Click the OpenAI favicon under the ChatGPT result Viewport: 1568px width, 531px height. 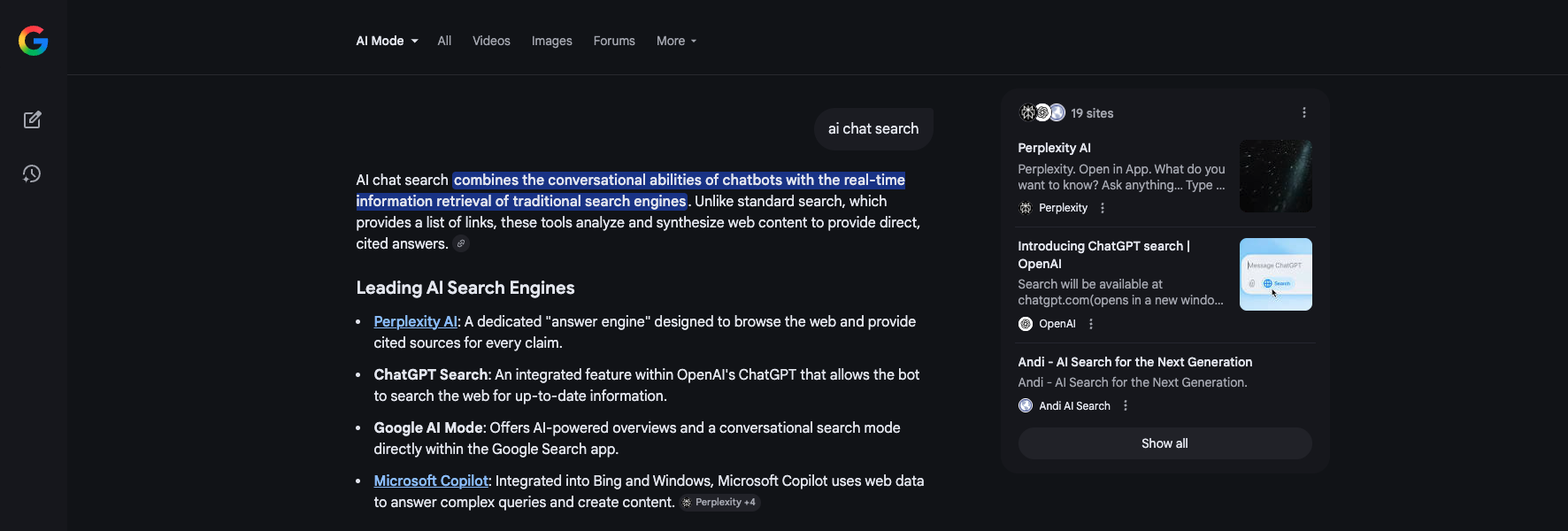click(1026, 323)
